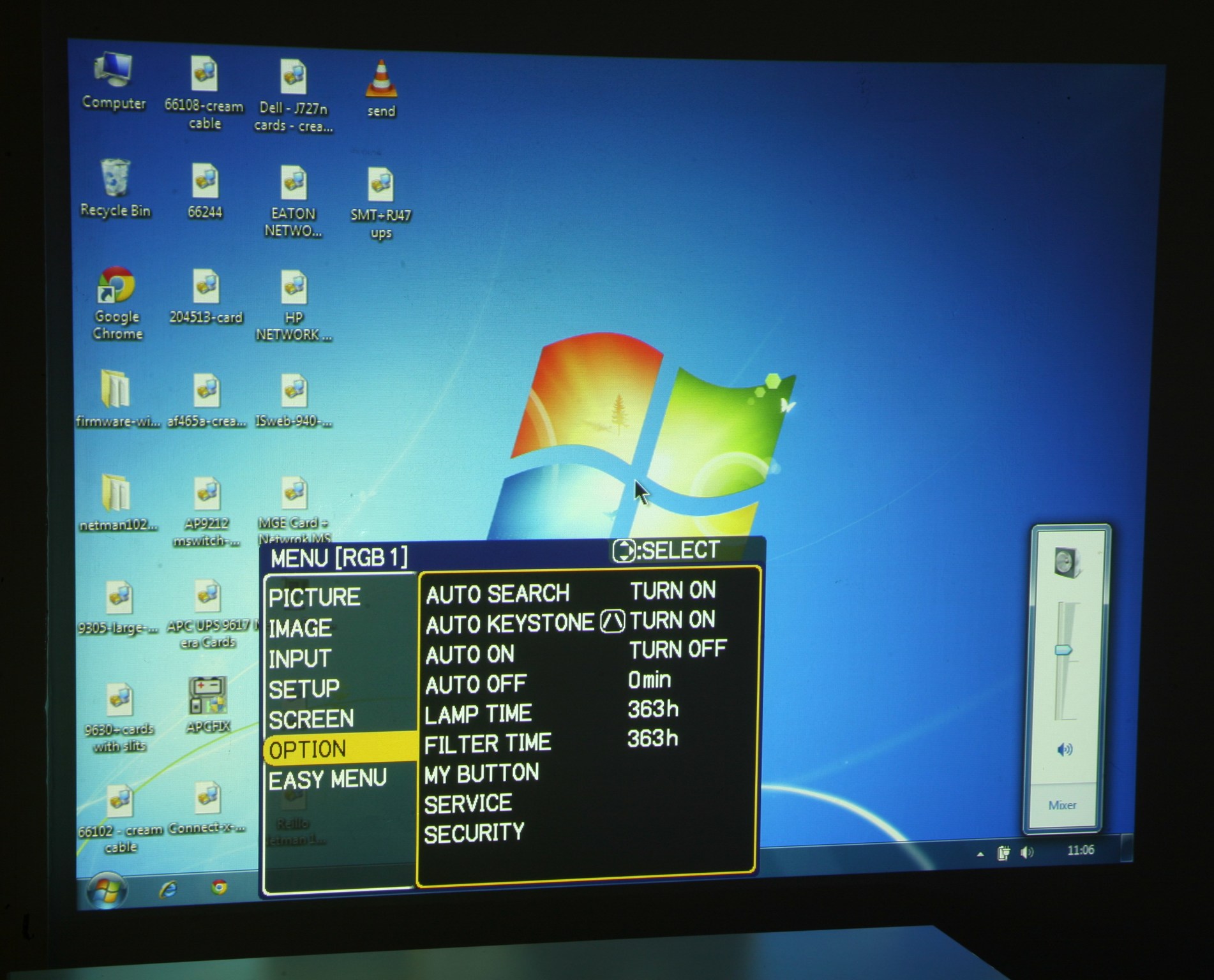Open the 66244 shortcut icon

click(x=205, y=191)
